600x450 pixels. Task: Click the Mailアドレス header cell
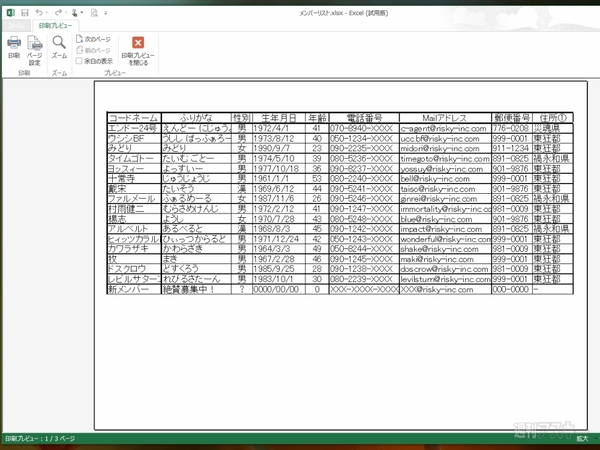tap(445, 117)
